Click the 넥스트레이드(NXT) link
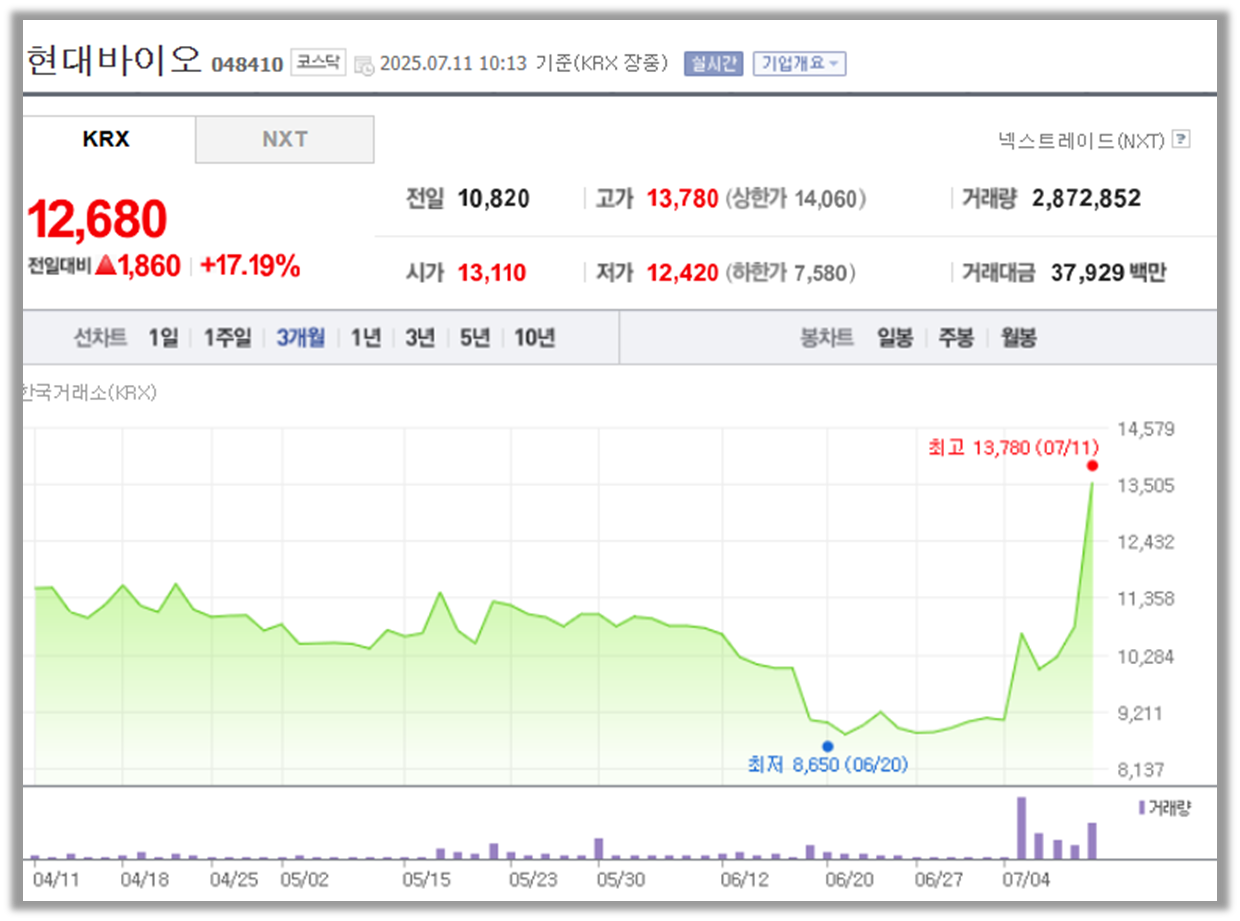This screenshot has height=921, width=1240. click(x=1081, y=140)
